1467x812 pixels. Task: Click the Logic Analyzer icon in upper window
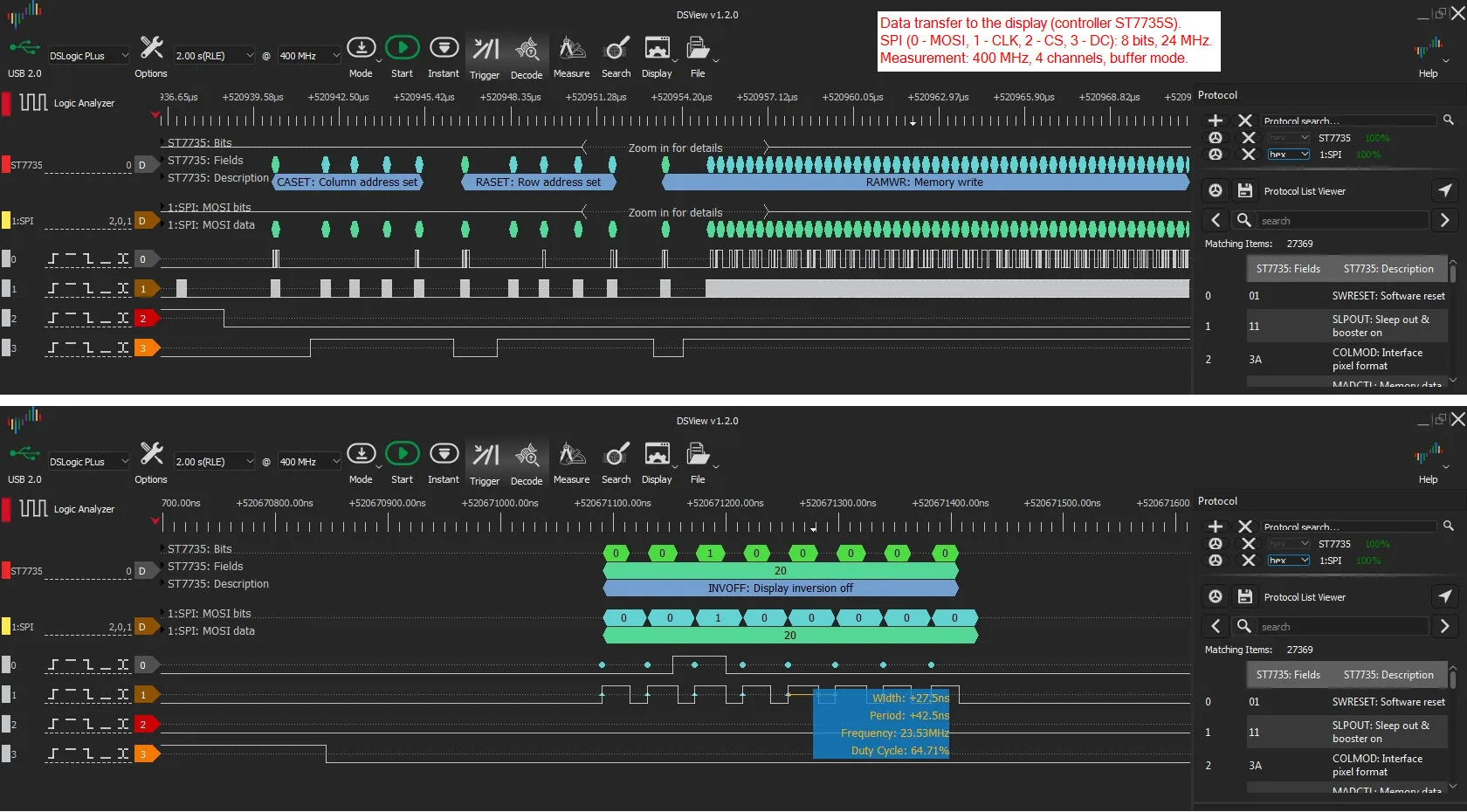(33, 103)
